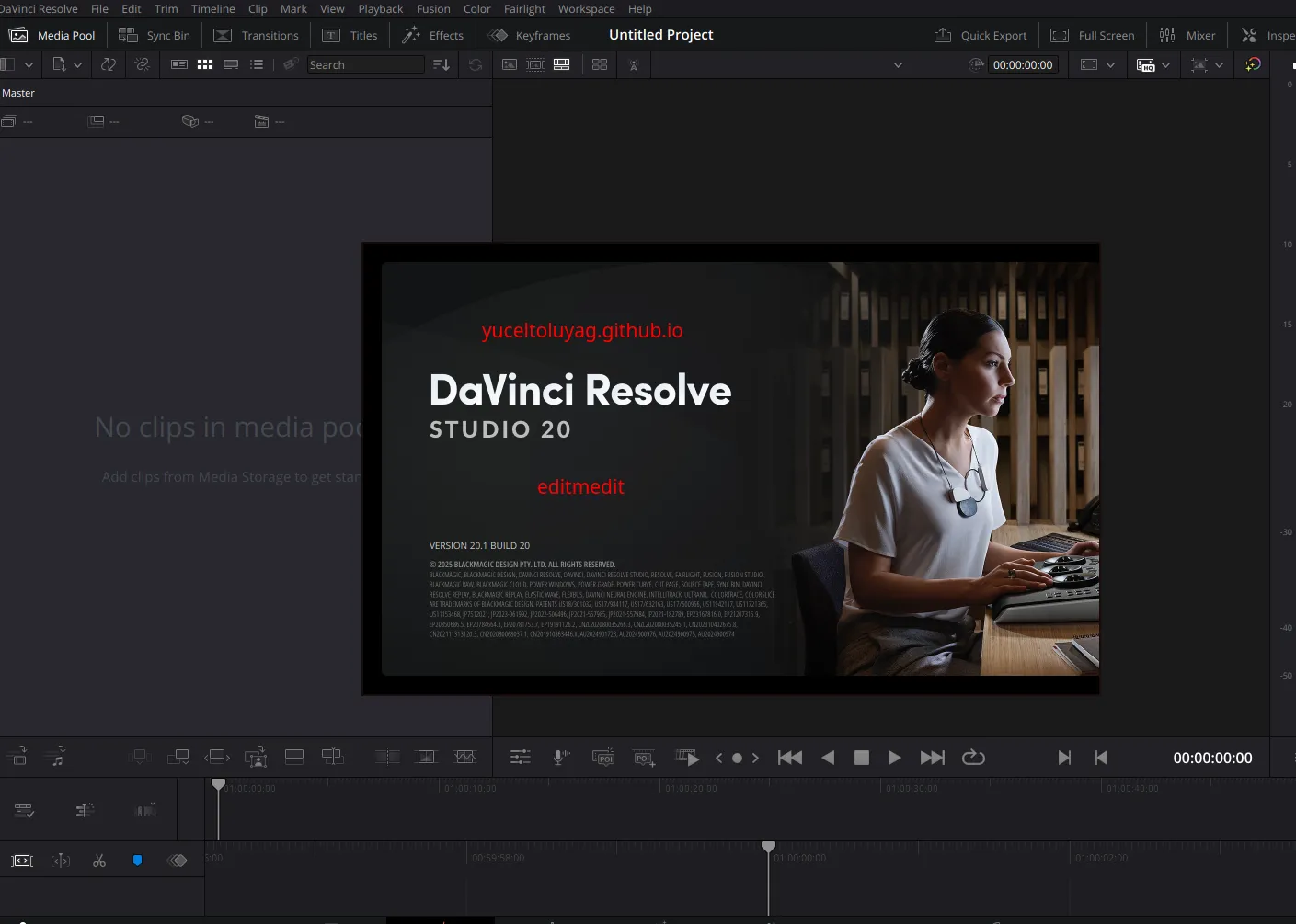Open the audio Mixer
Screen dimensions: 1296x924
point(1187,35)
